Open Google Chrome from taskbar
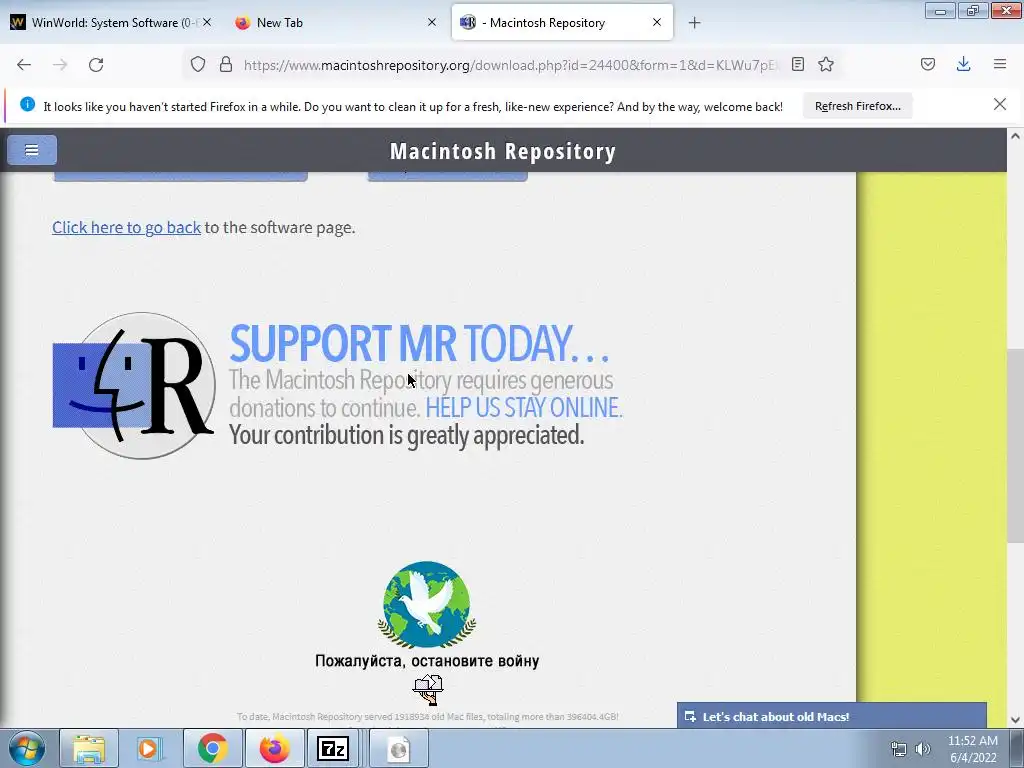1024x768 pixels. pyautogui.click(x=212, y=748)
